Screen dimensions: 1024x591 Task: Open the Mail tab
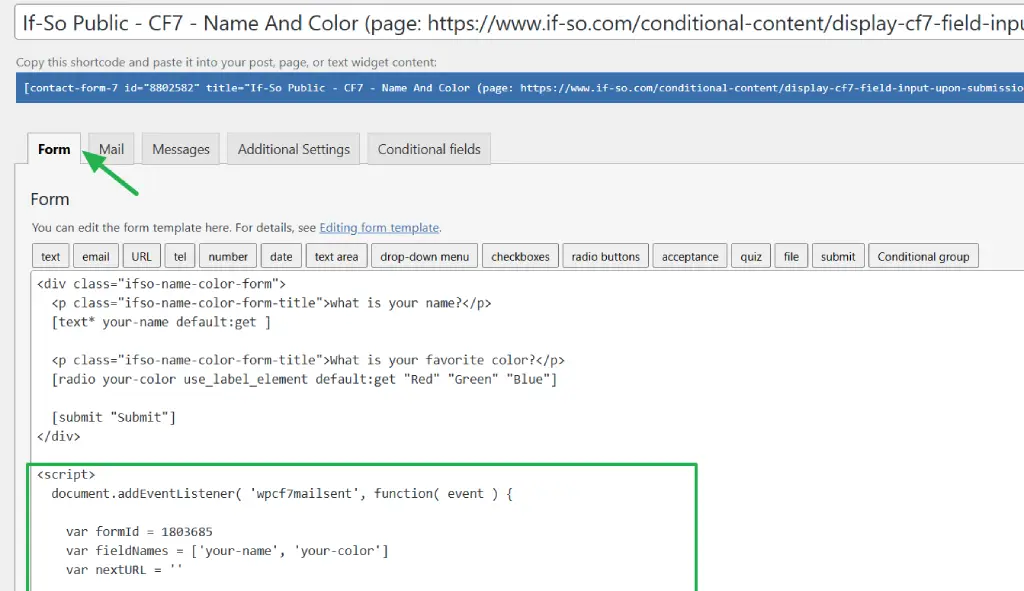click(x=111, y=149)
